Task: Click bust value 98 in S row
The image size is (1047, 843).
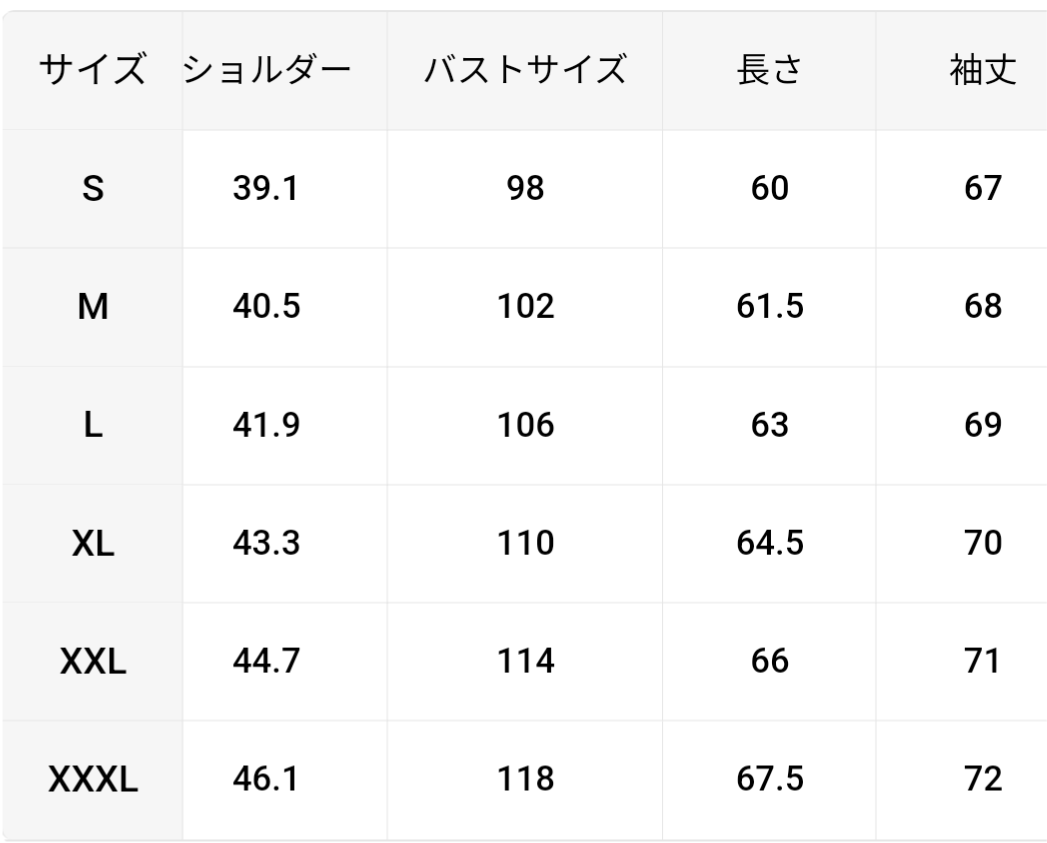Action: coord(525,189)
